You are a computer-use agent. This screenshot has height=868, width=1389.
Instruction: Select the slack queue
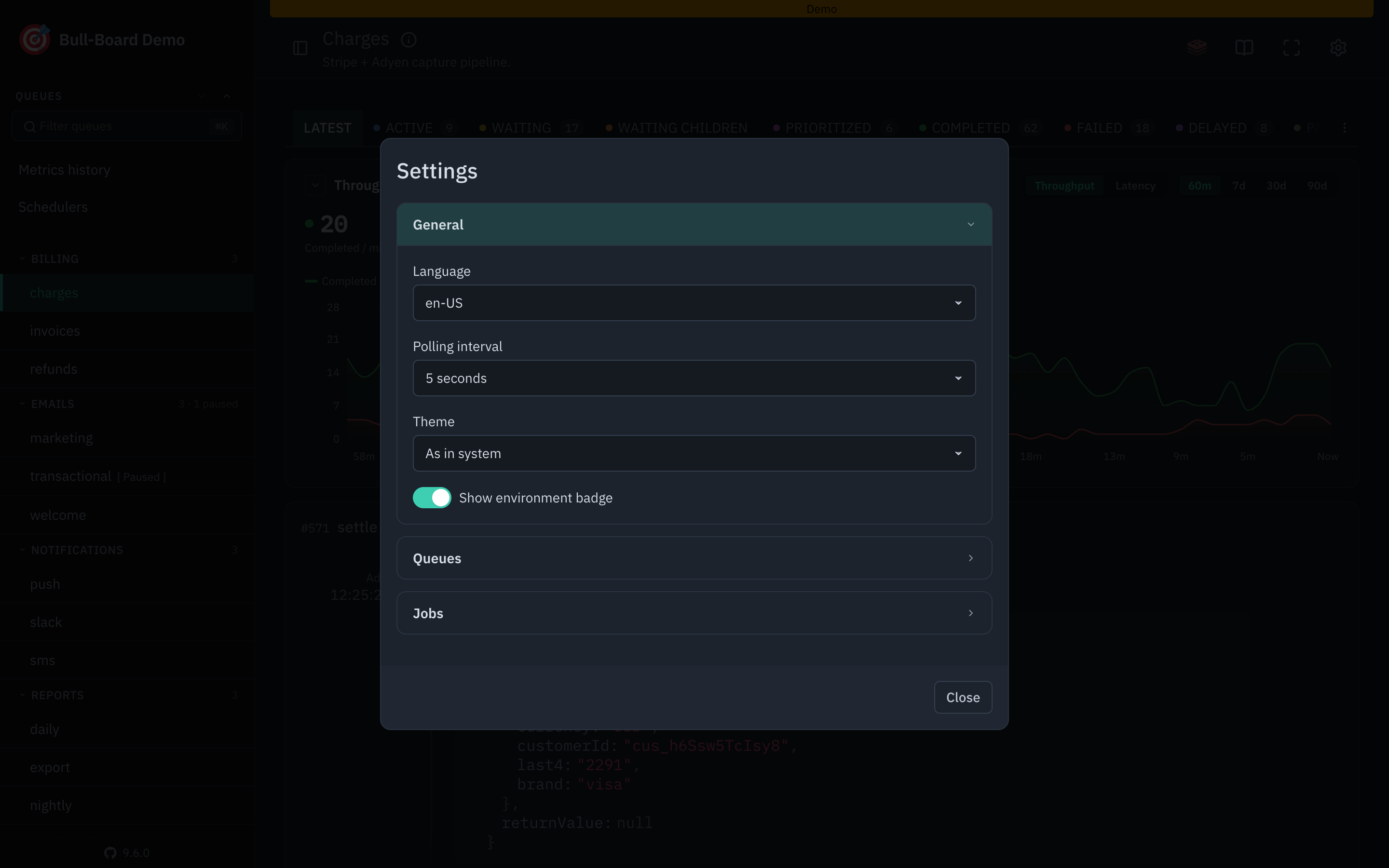click(126, 622)
